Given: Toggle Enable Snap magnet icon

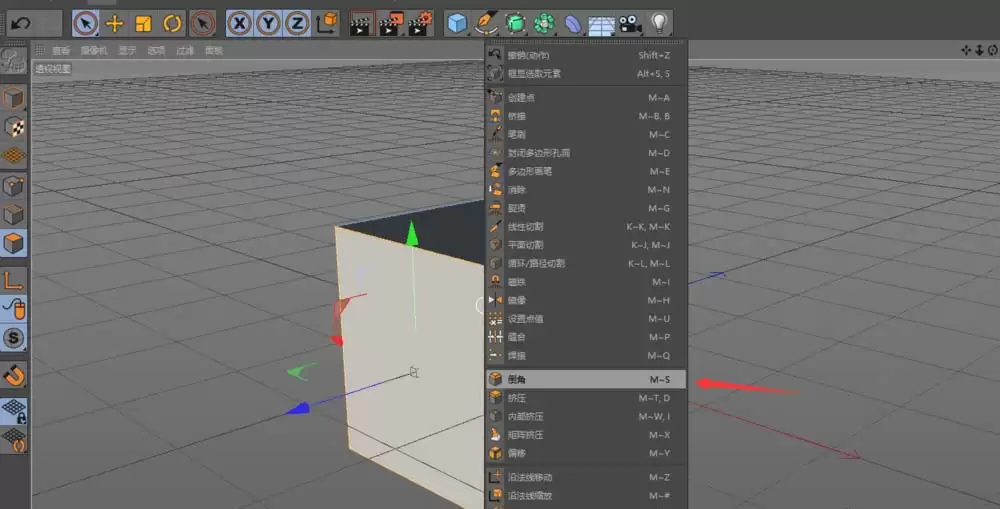Looking at the screenshot, I should 13,375.
